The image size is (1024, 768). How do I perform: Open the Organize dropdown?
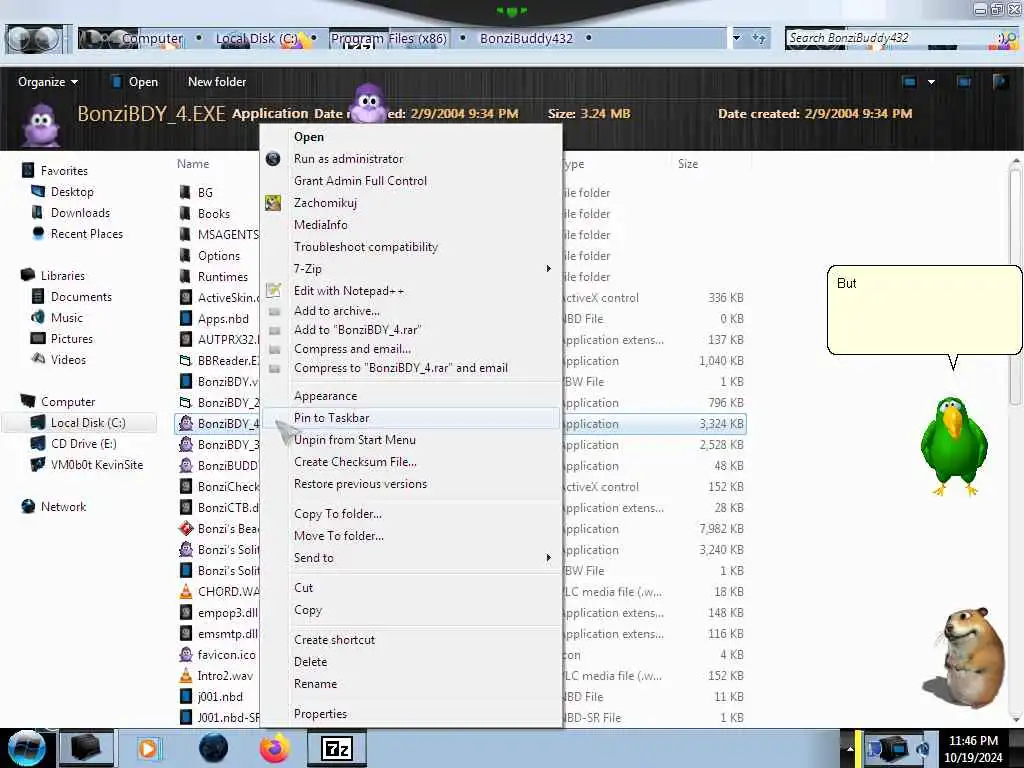tap(48, 82)
